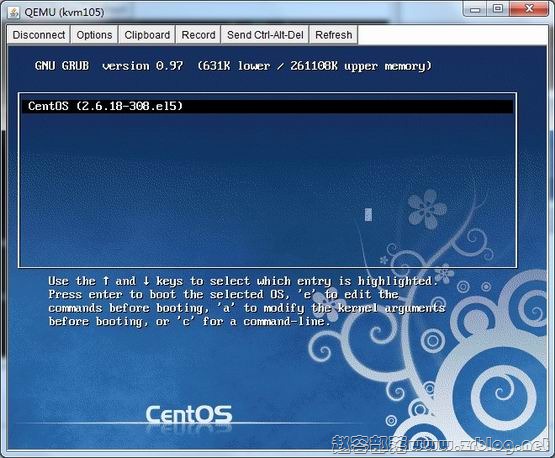Screen dimensions: 555x458
Task: Select the CentOS (2.6.18-308.el5) boot entry
Action: point(267,106)
